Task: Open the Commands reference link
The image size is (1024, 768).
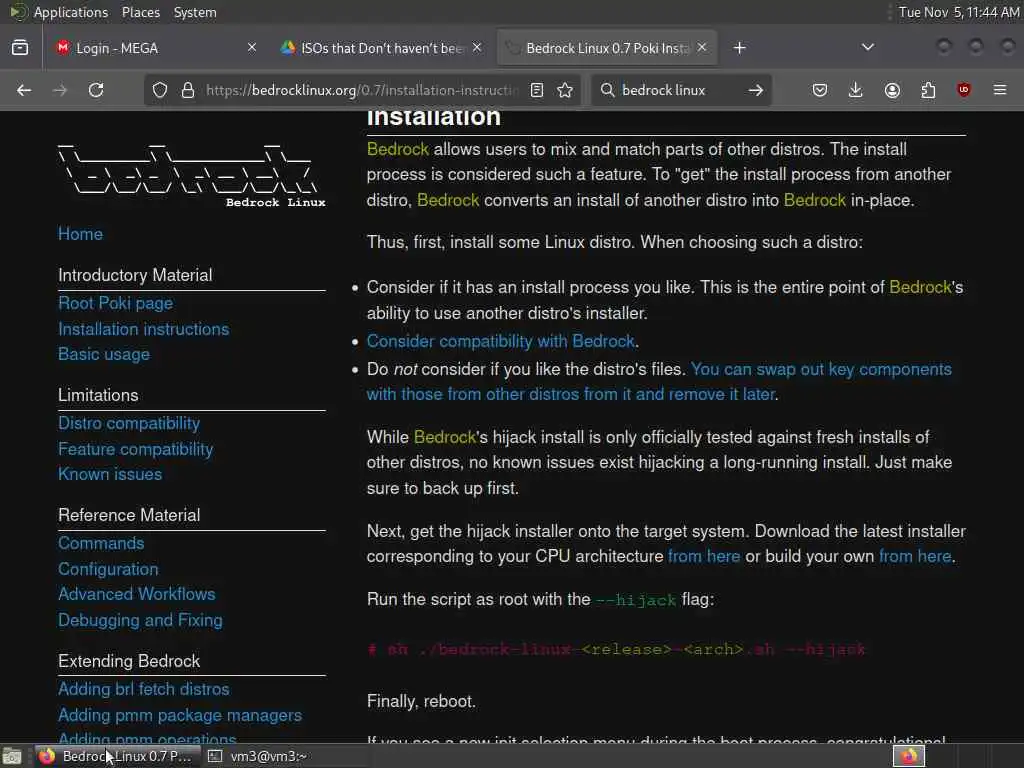Action: click(101, 543)
